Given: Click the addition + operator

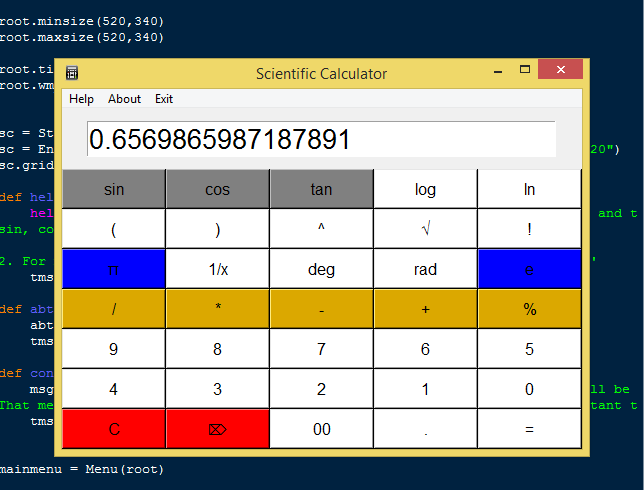Looking at the screenshot, I should coord(426,309).
